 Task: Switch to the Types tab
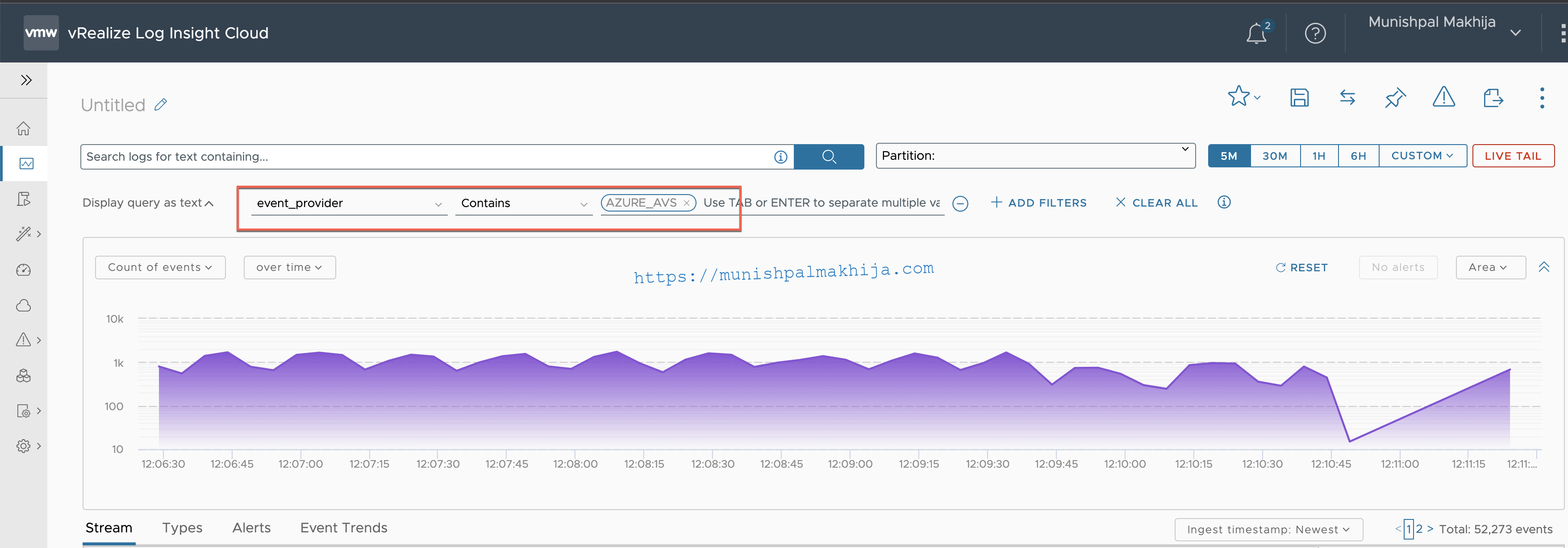point(182,527)
